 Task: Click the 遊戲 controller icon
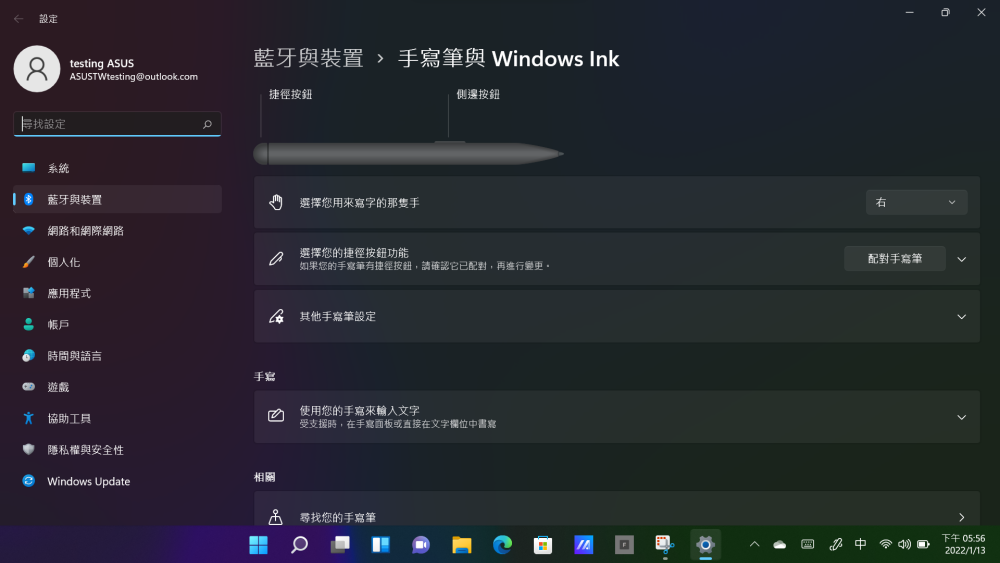[29, 387]
